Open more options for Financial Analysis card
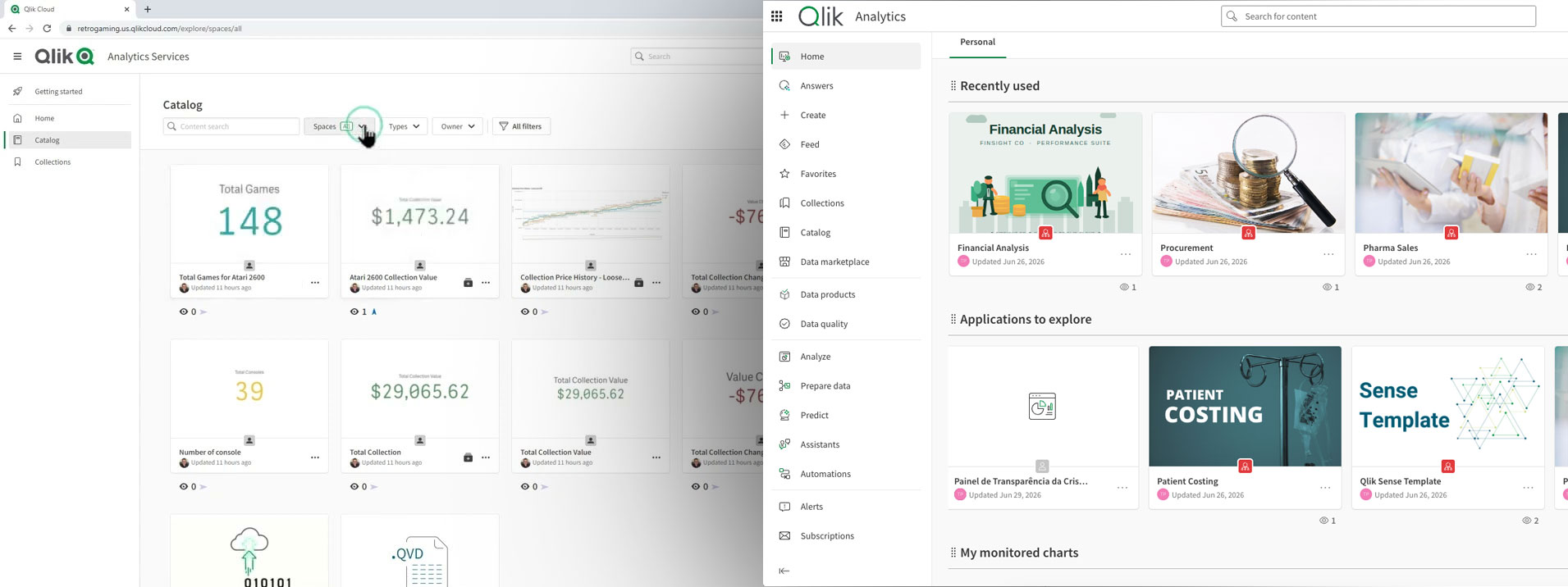The image size is (1568, 587). point(1126,254)
